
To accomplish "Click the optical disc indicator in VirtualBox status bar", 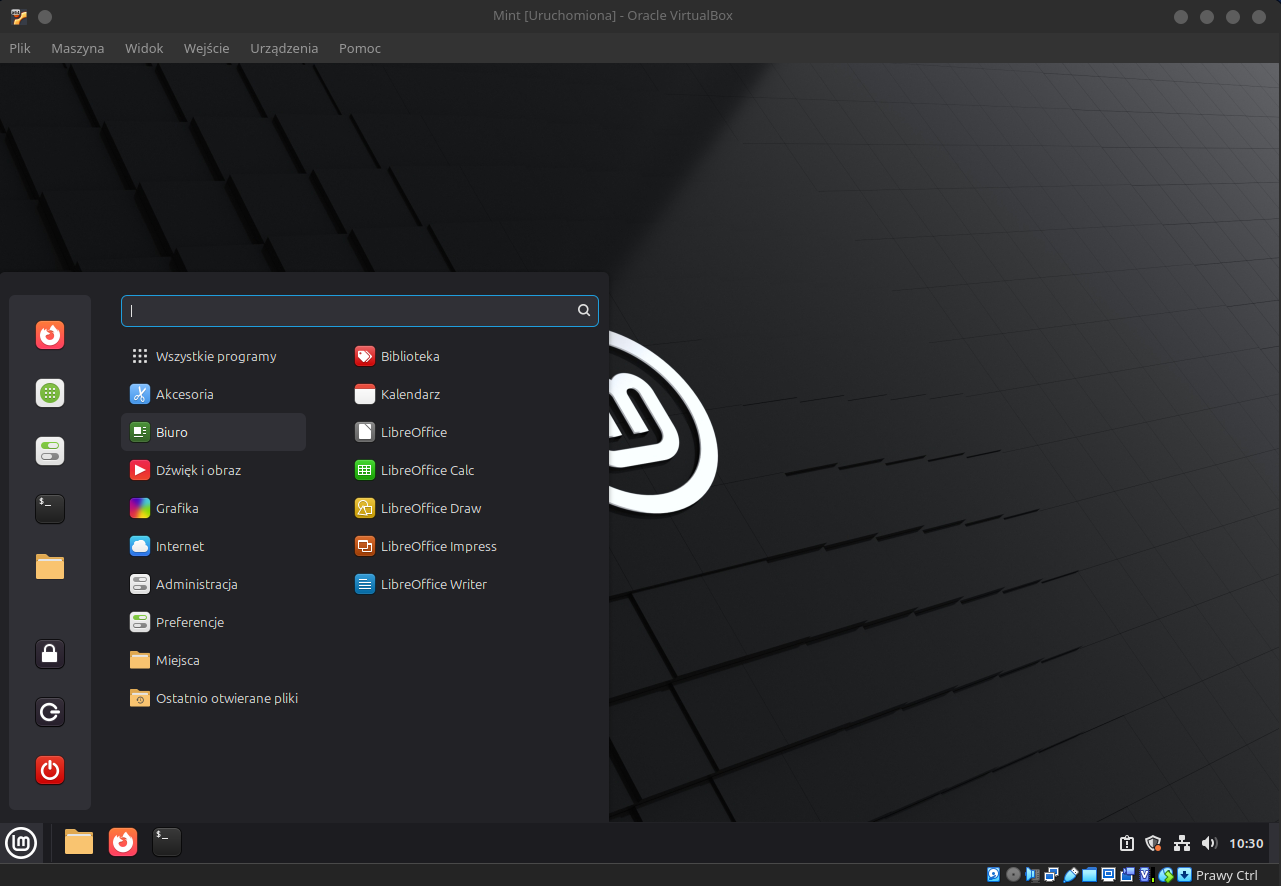I will (x=1014, y=875).
